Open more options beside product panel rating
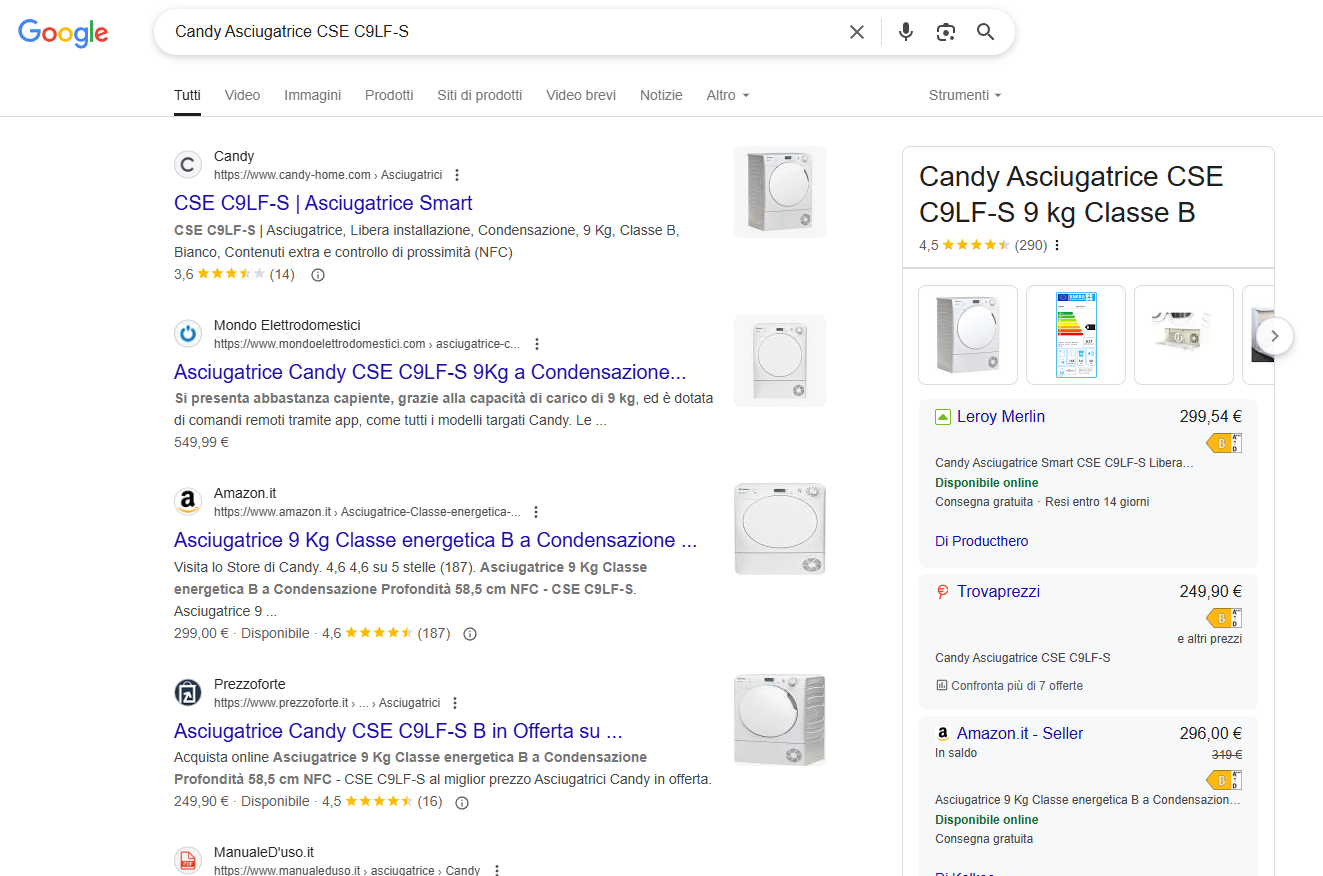The width and height of the screenshot is (1323, 876). (x=1057, y=245)
